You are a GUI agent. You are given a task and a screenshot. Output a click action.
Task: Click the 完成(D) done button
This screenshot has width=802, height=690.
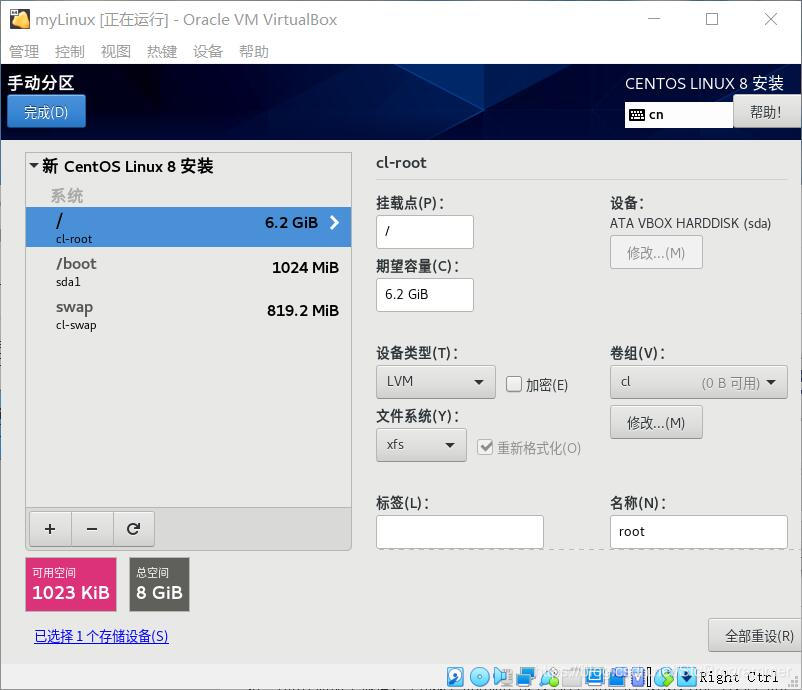coord(46,112)
